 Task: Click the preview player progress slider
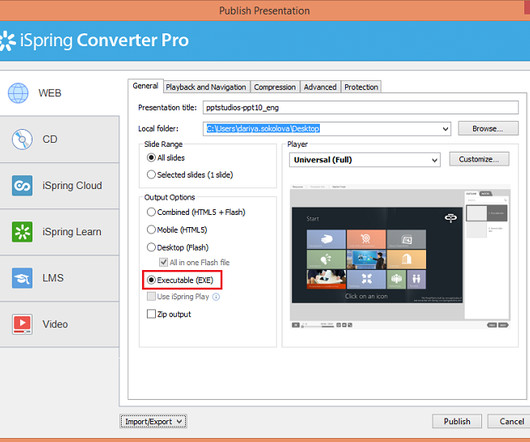pos(317,325)
